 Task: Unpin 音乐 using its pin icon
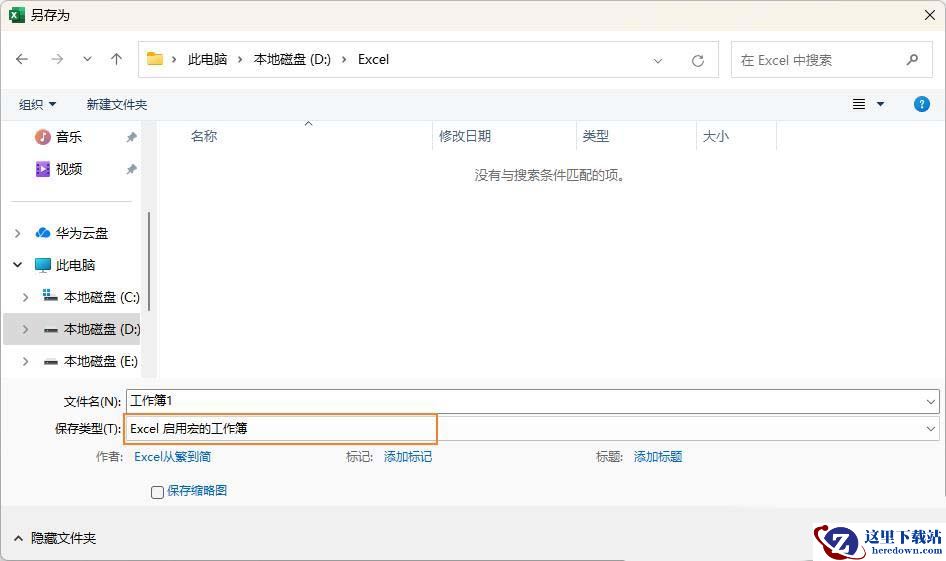131,137
